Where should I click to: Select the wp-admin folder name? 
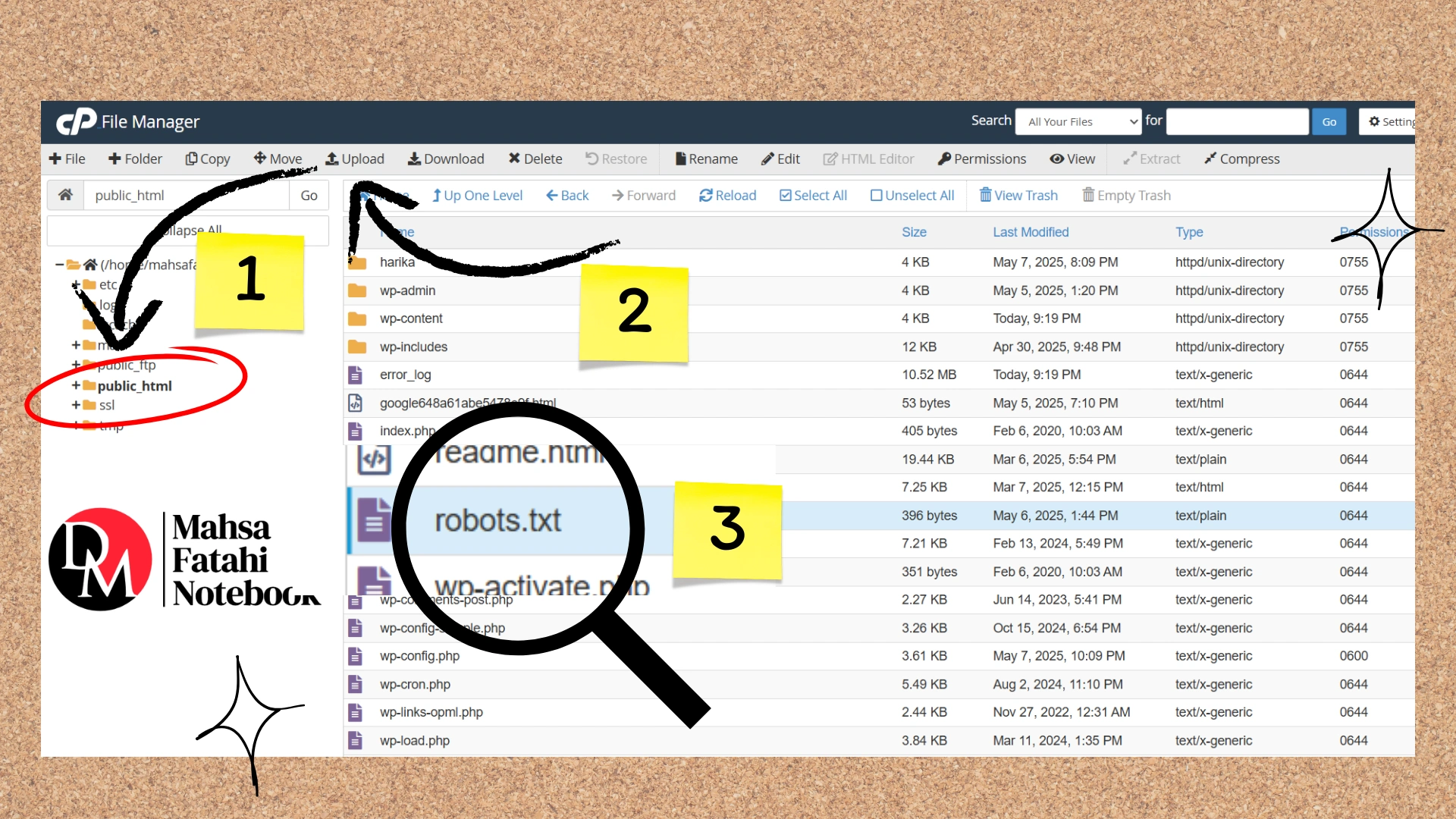(407, 290)
